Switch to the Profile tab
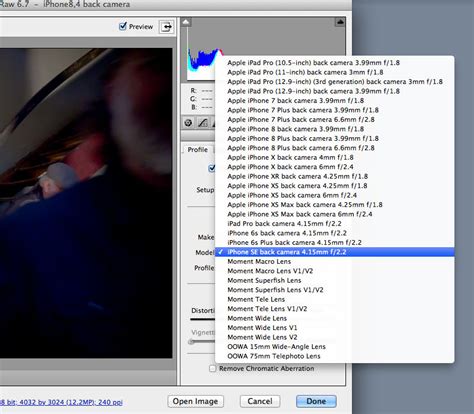 [x=197, y=150]
